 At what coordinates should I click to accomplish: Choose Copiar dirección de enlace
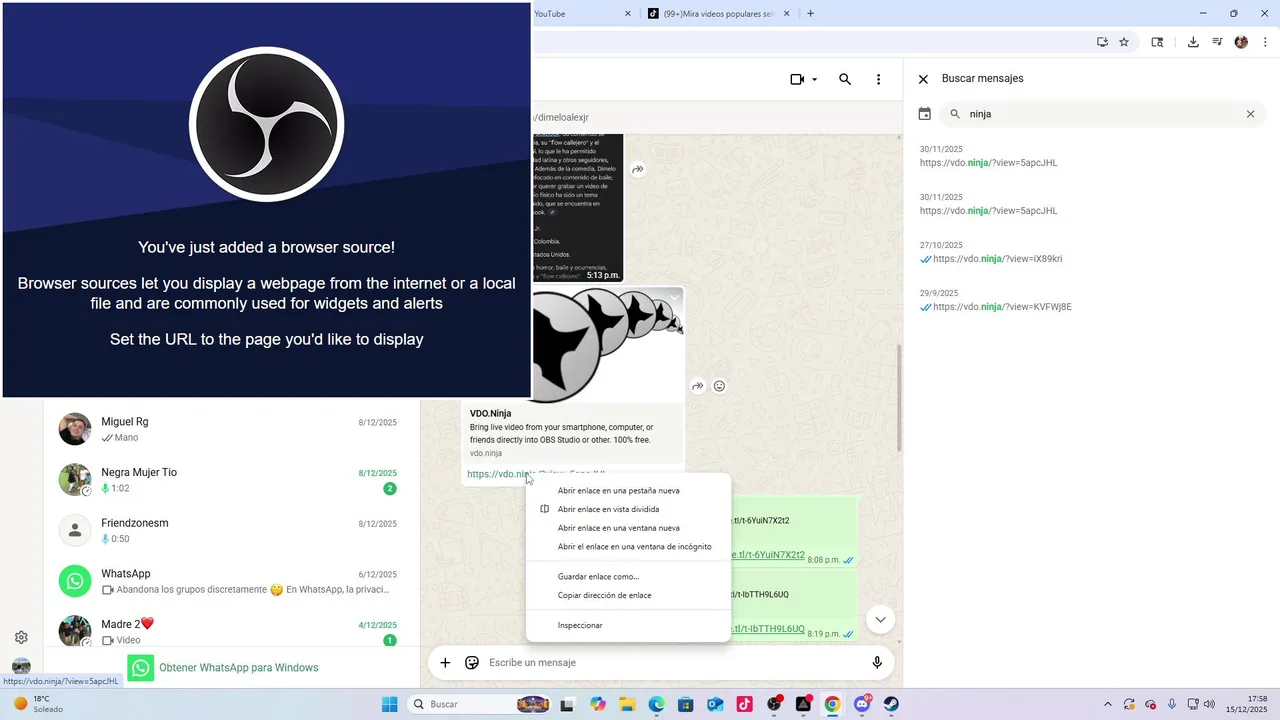pyautogui.click(x=604, y=595)
